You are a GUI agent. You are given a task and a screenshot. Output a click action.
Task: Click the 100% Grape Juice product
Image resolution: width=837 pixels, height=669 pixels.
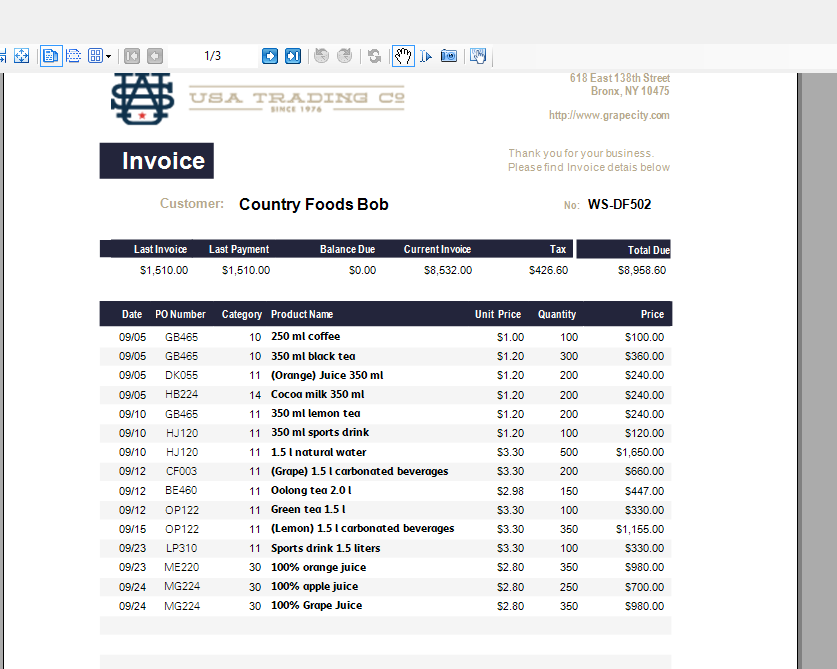pyautogui.click(x=317, y=605)
